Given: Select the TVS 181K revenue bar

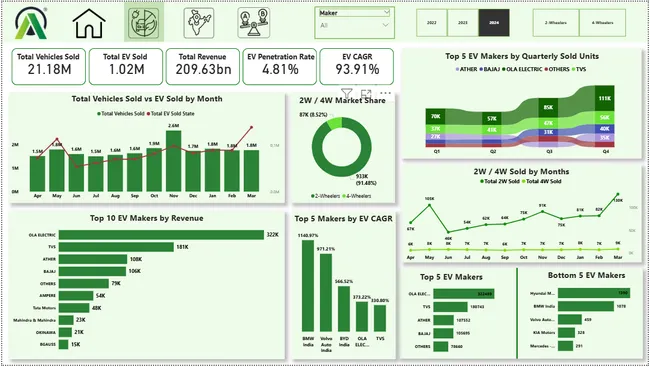Looking at the screenshot, I should 116,247.
